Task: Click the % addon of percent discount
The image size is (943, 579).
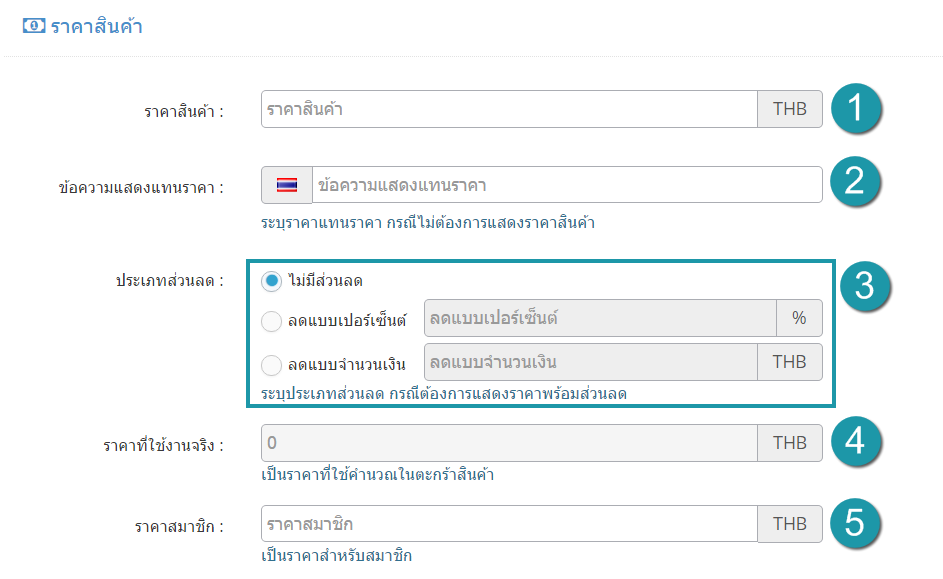Action: coord(799,318)
